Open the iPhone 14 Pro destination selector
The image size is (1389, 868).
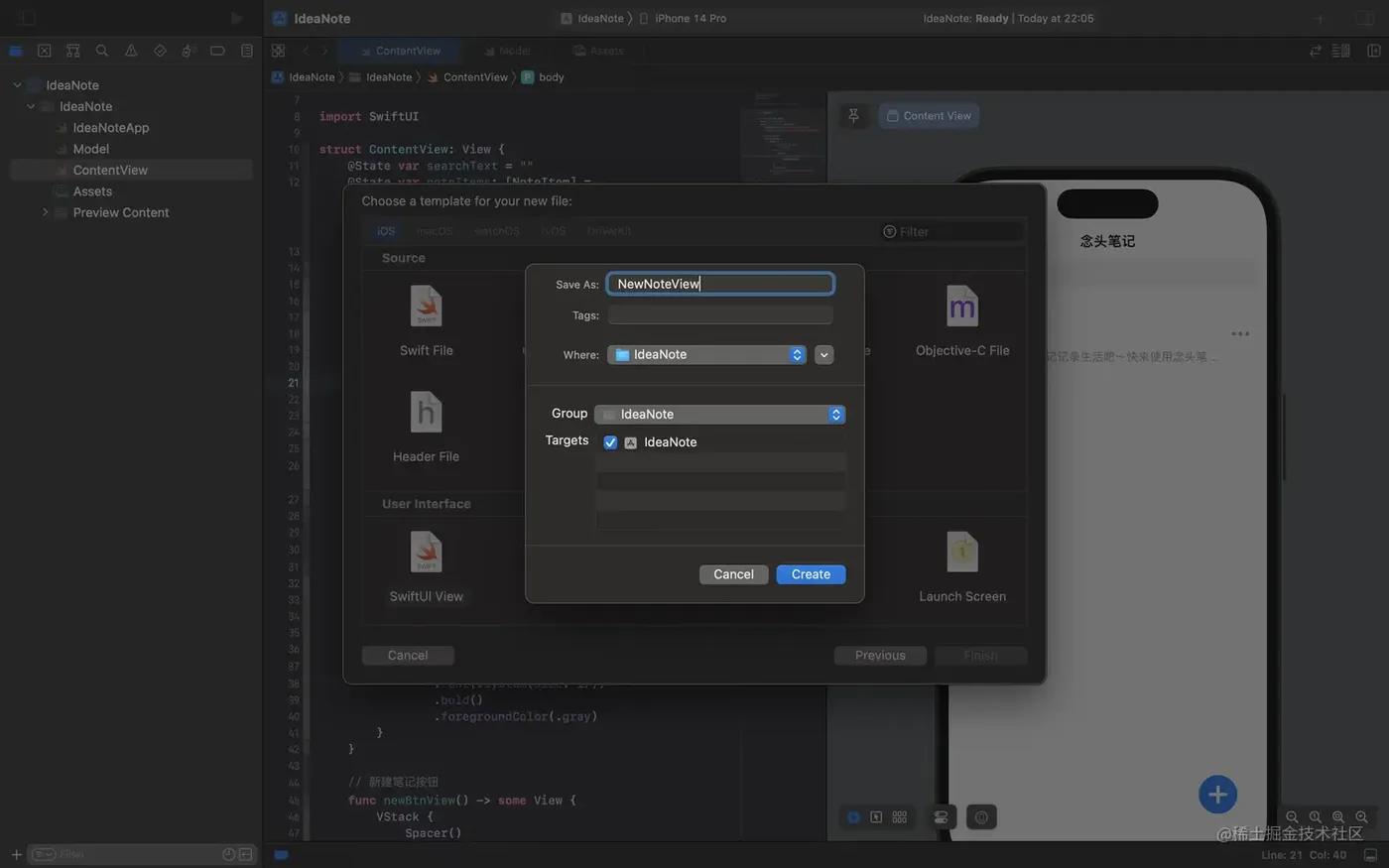pos(683,18)
